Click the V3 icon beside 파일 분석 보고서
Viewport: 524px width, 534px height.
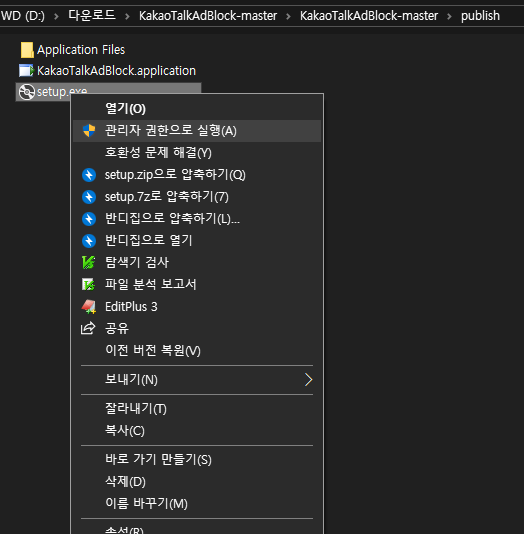coord(89,284)
